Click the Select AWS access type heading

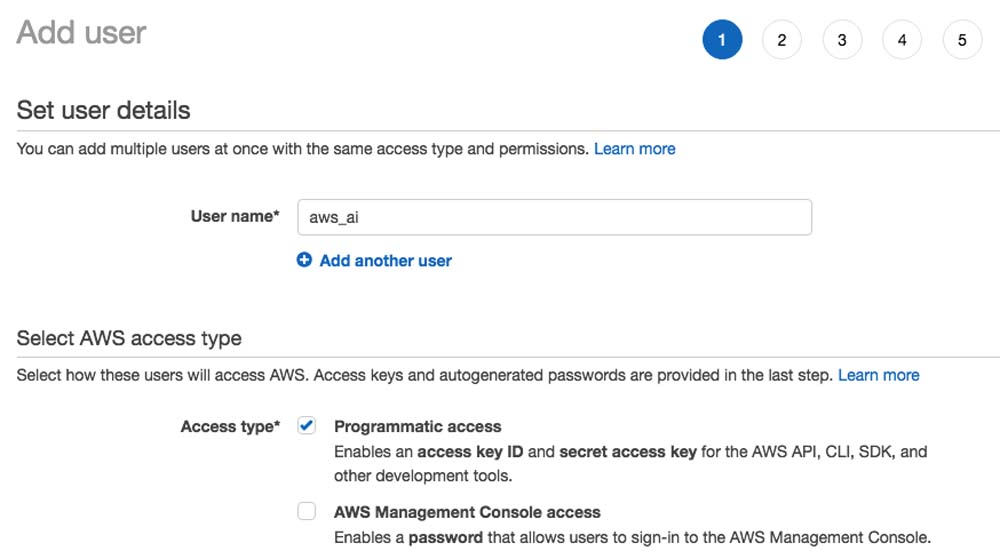click(x=129, y=338)
